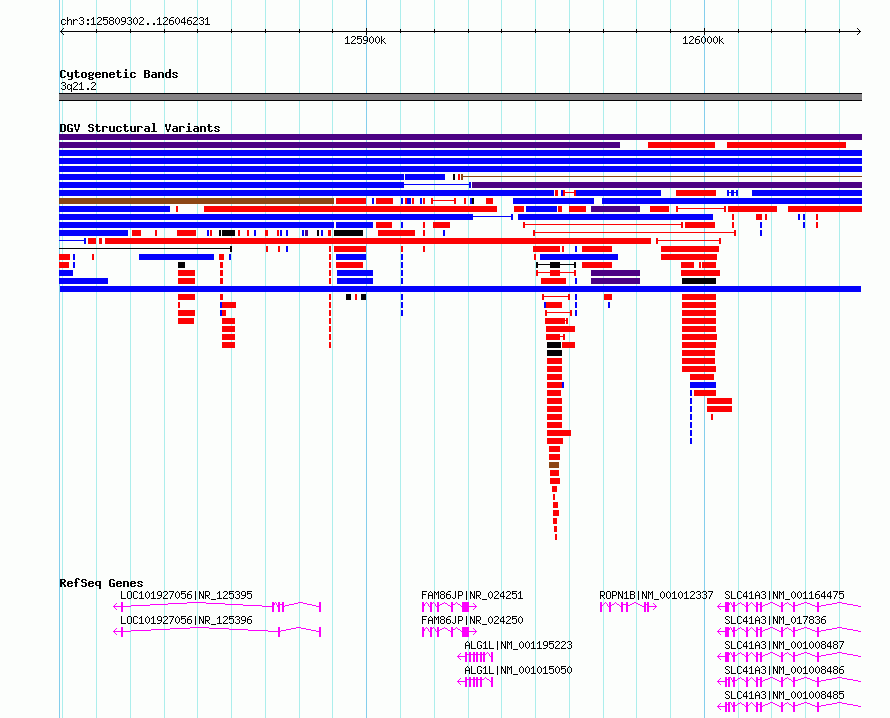
Task: Open FAM86JP|NR_024251 gene label
Action: click(x=472, y=595)
